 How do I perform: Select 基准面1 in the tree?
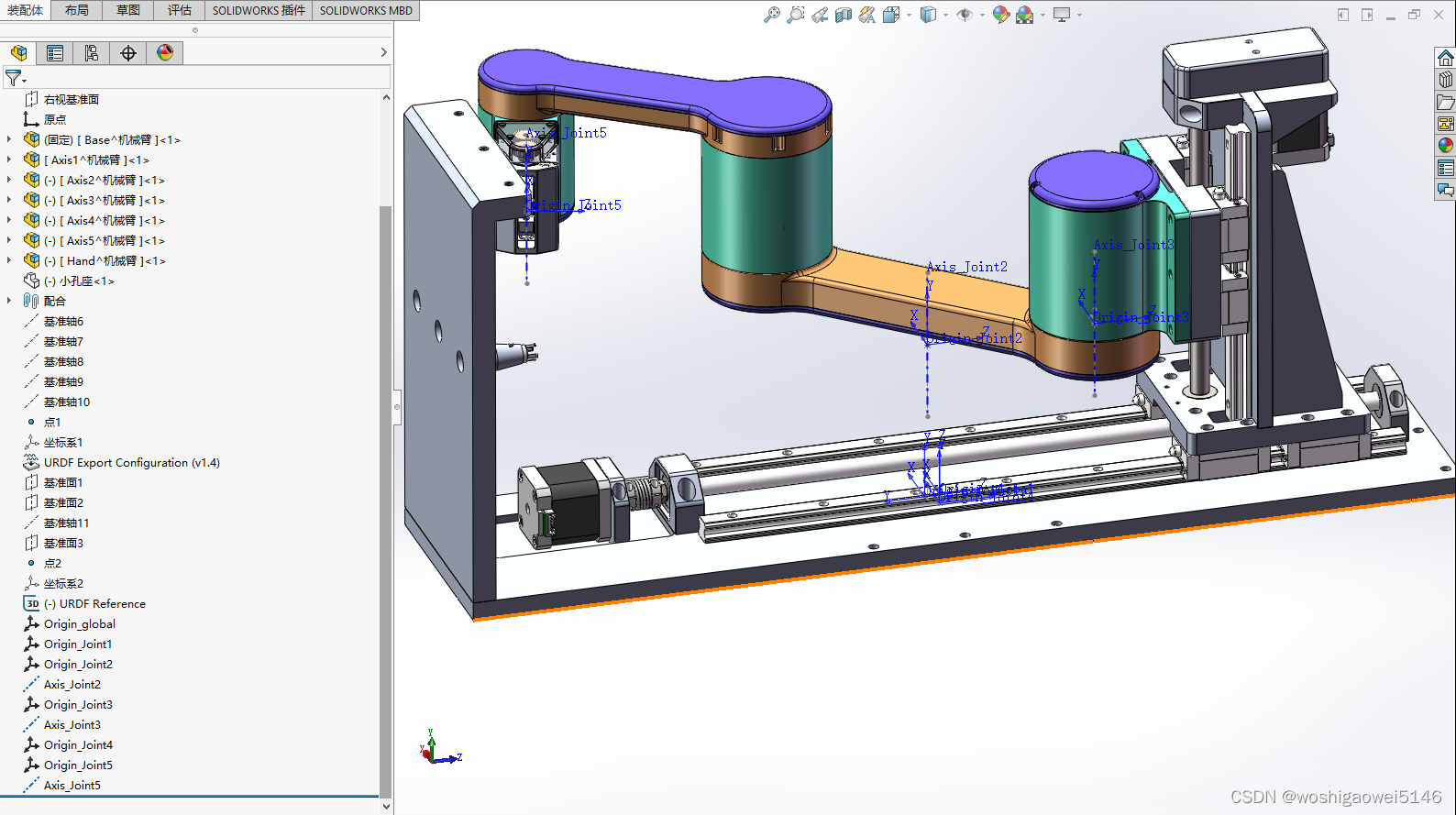click(63, 482)
